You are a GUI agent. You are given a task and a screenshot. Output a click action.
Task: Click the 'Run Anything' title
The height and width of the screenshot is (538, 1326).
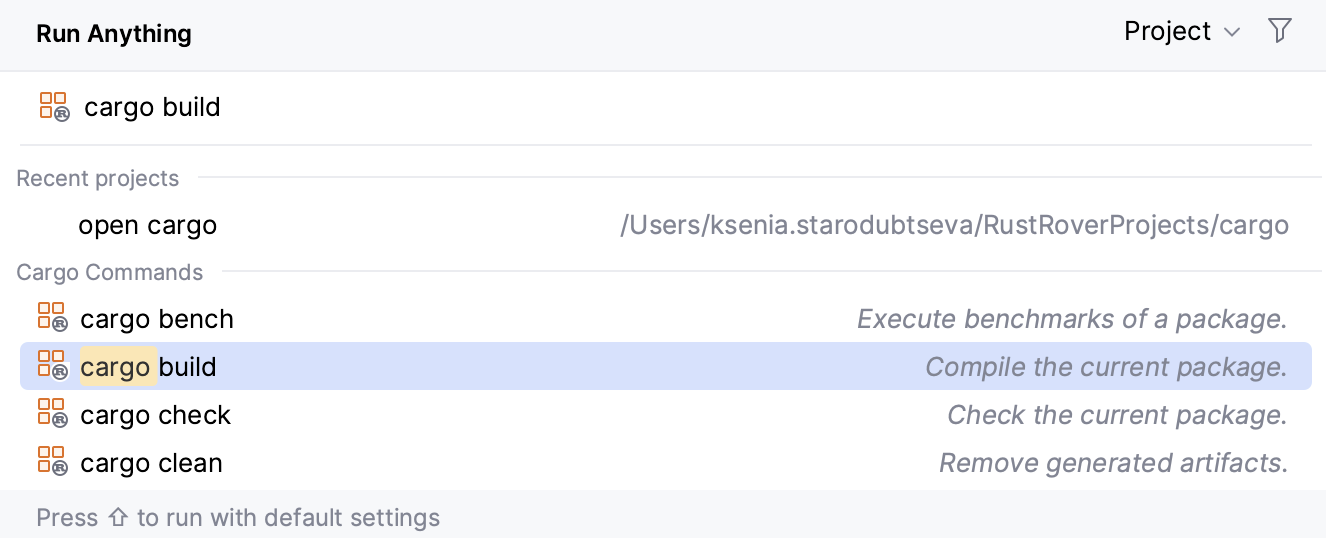(x=114, y=33)
